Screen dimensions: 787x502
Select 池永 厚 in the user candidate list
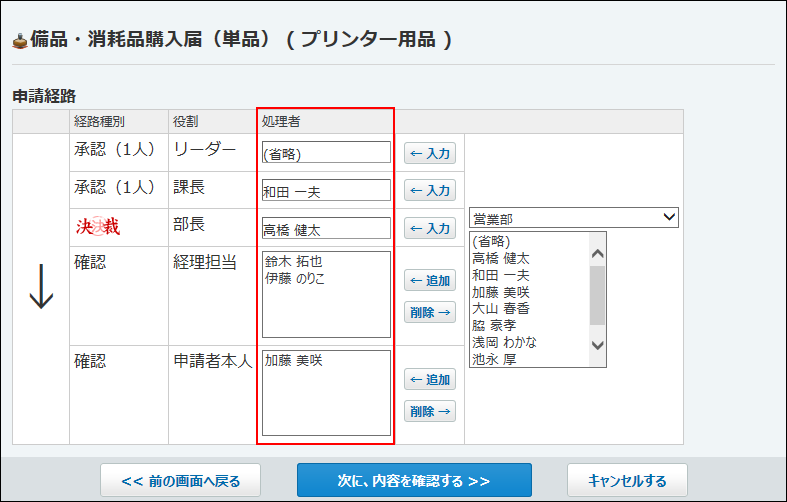coord(494,359)
